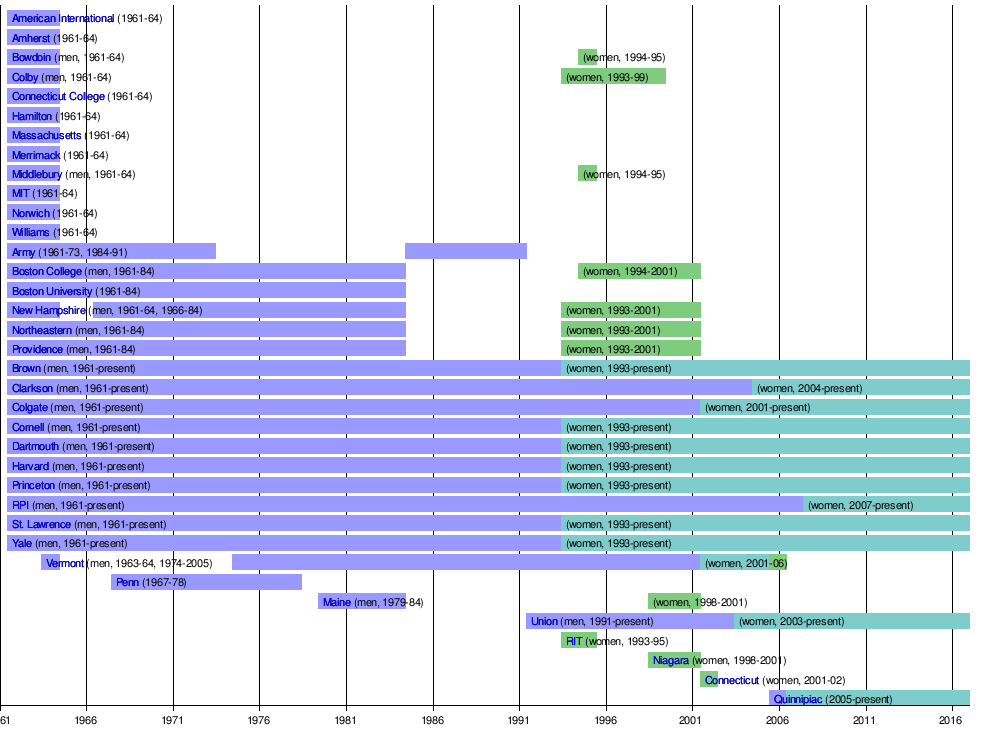Follow the Union link
The image size is (1000, 755).
[x=544, y=621]
